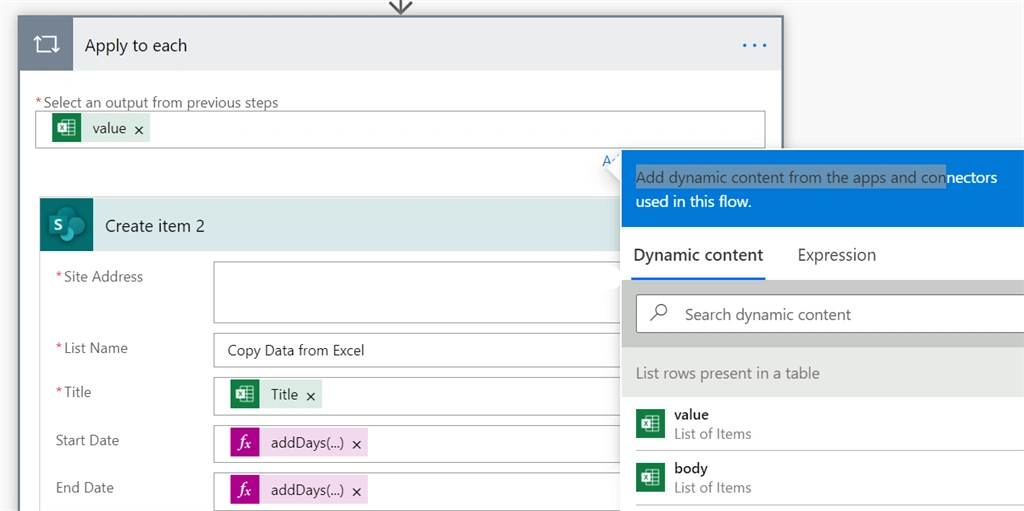
Task: Remove addDays expression from Start Date
Action: 357,444
